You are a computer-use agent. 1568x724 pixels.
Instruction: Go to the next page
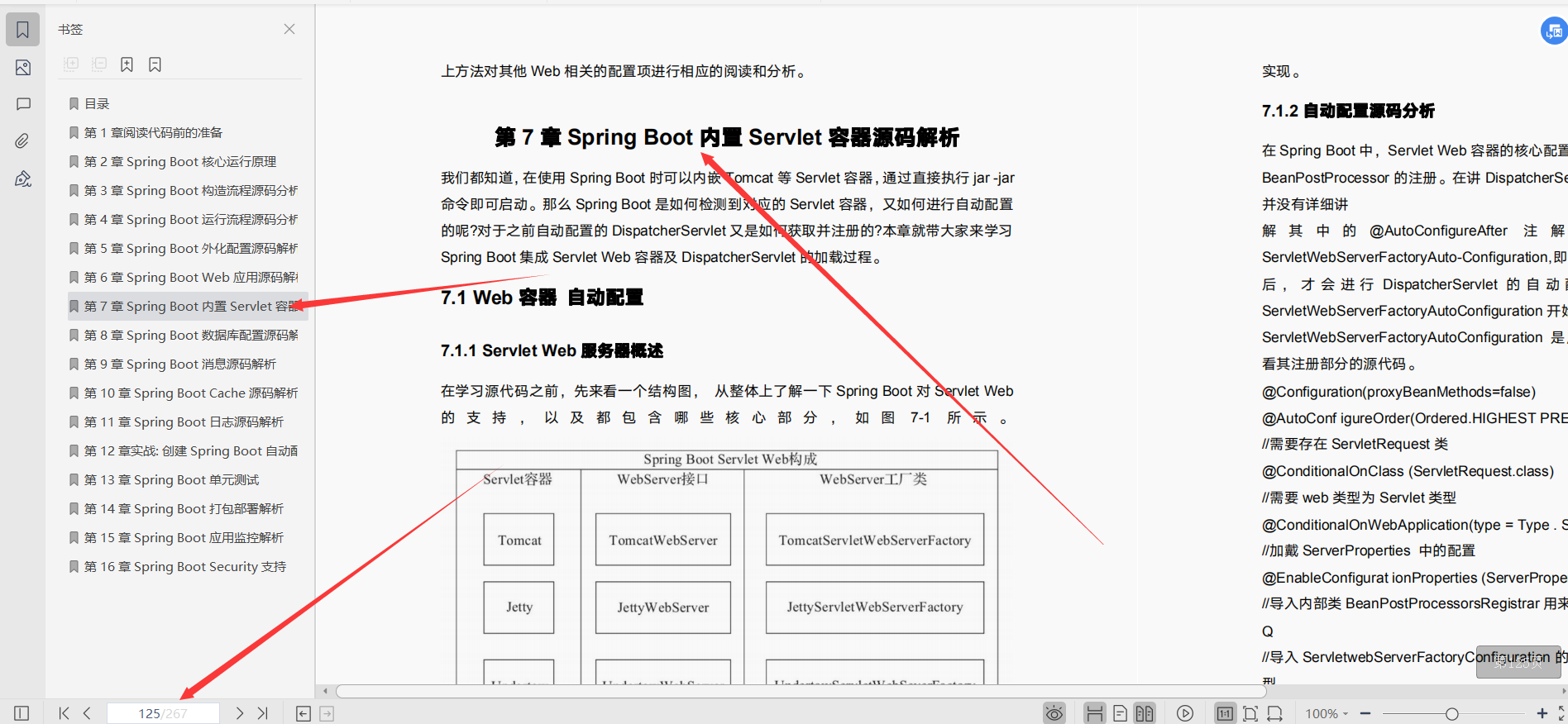click(x=239, y=713)
